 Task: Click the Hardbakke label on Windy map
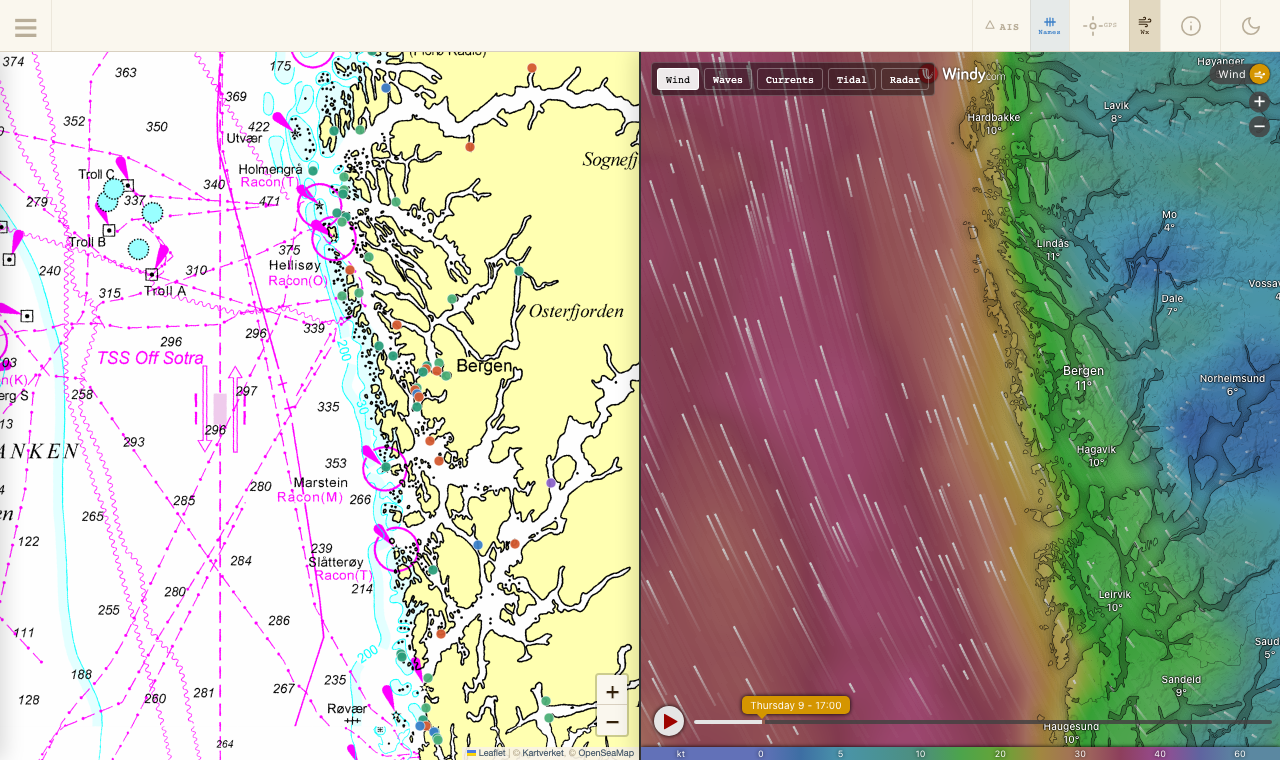tap(993, 117)
